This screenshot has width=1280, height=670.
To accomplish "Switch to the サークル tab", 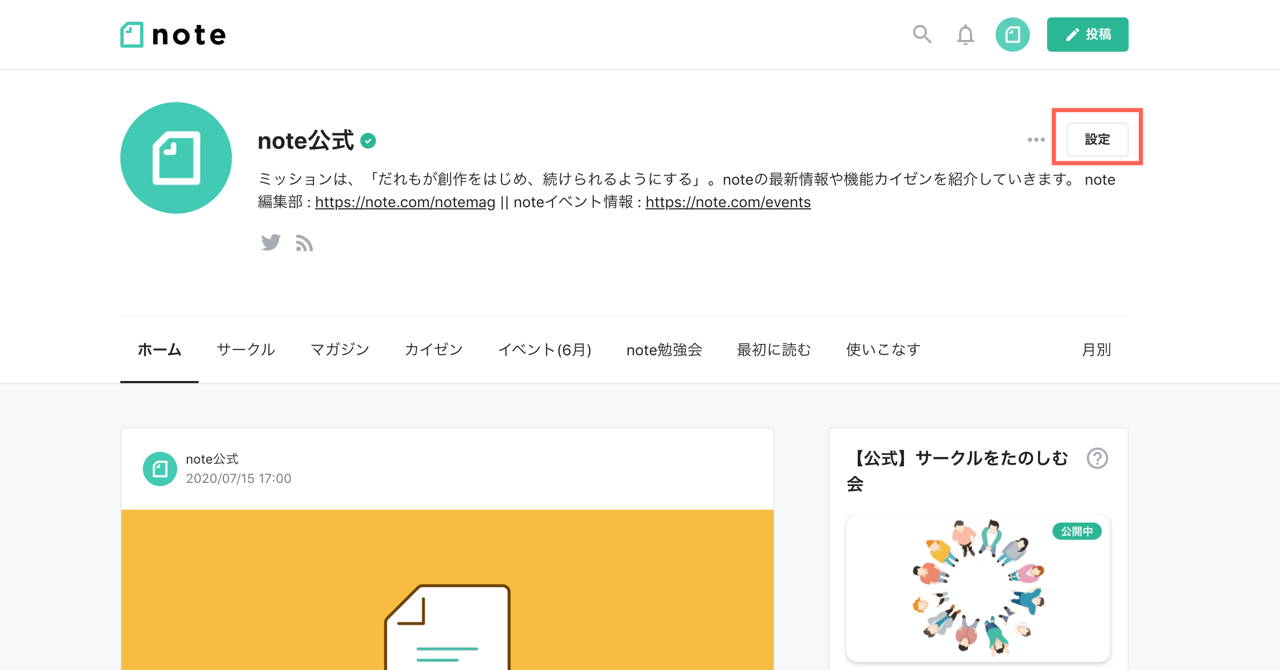I will [246, 350].
